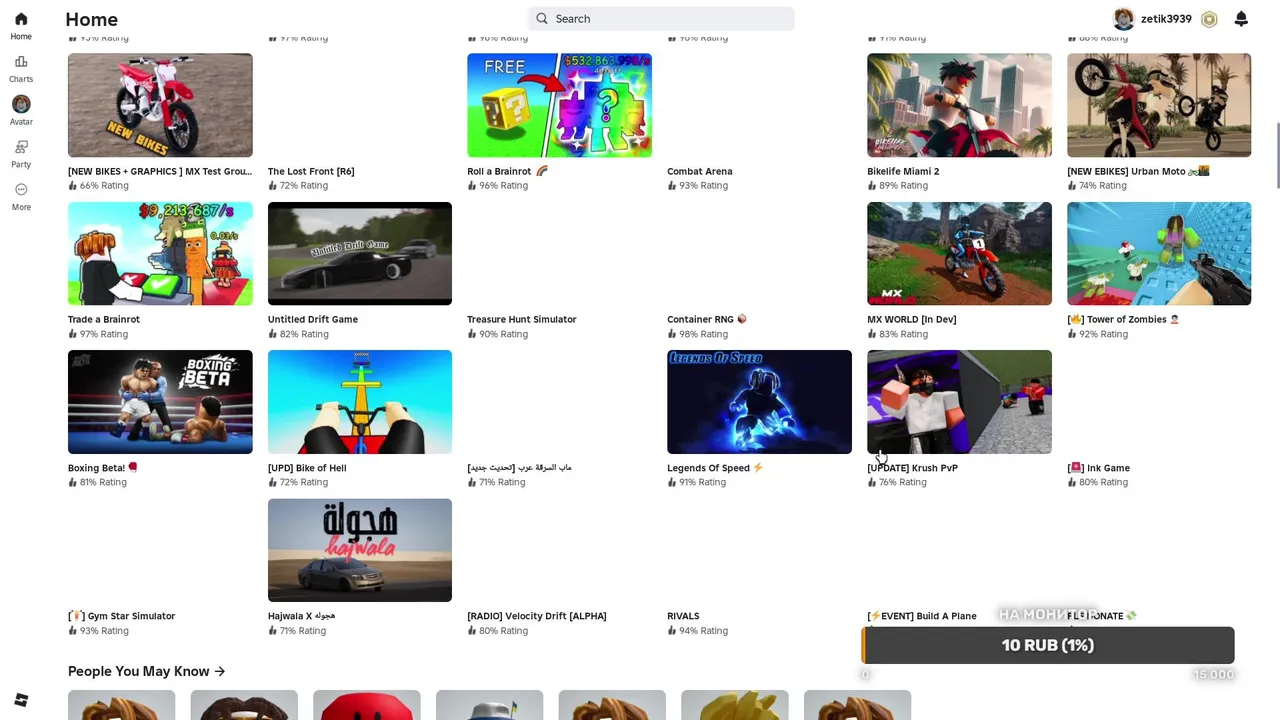Click the Gym Star Simulator title
This screenshot has width=1280, height=720.
tap(122, 616)
